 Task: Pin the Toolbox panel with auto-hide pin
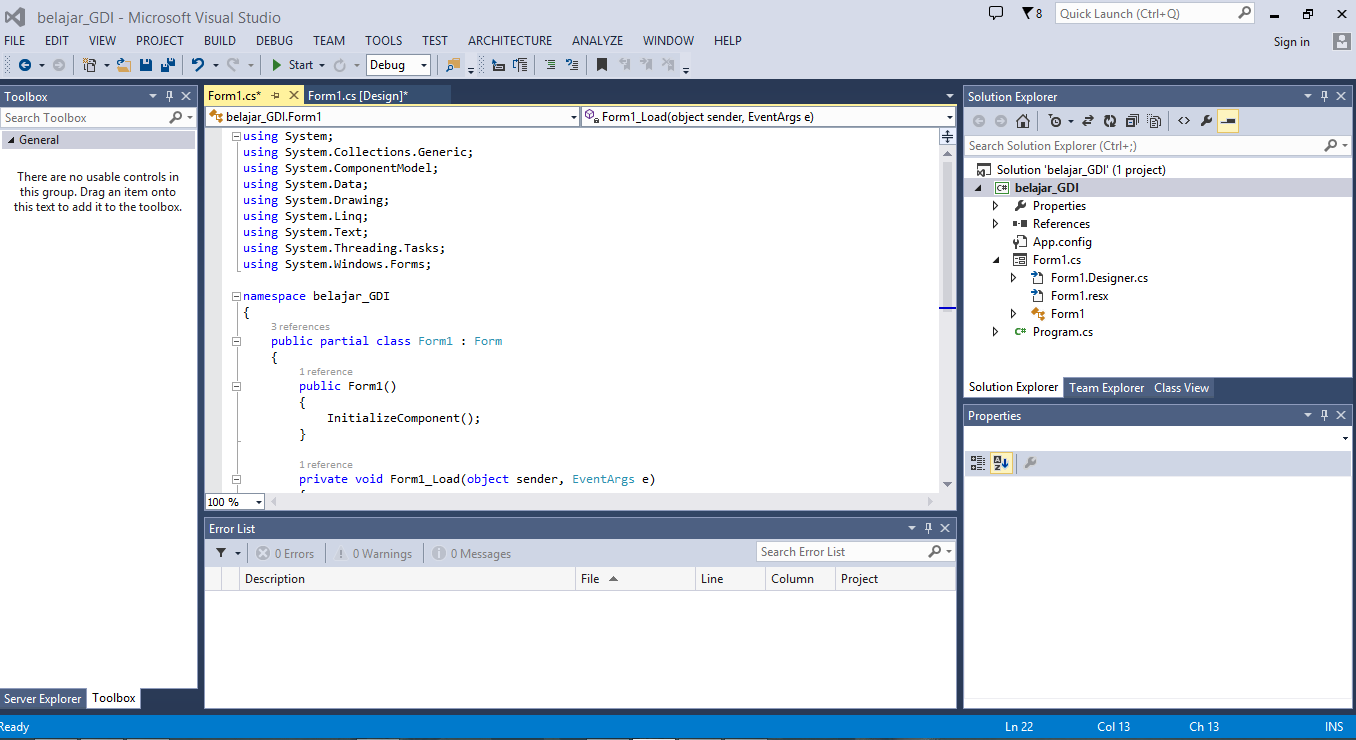click(170, 96)
